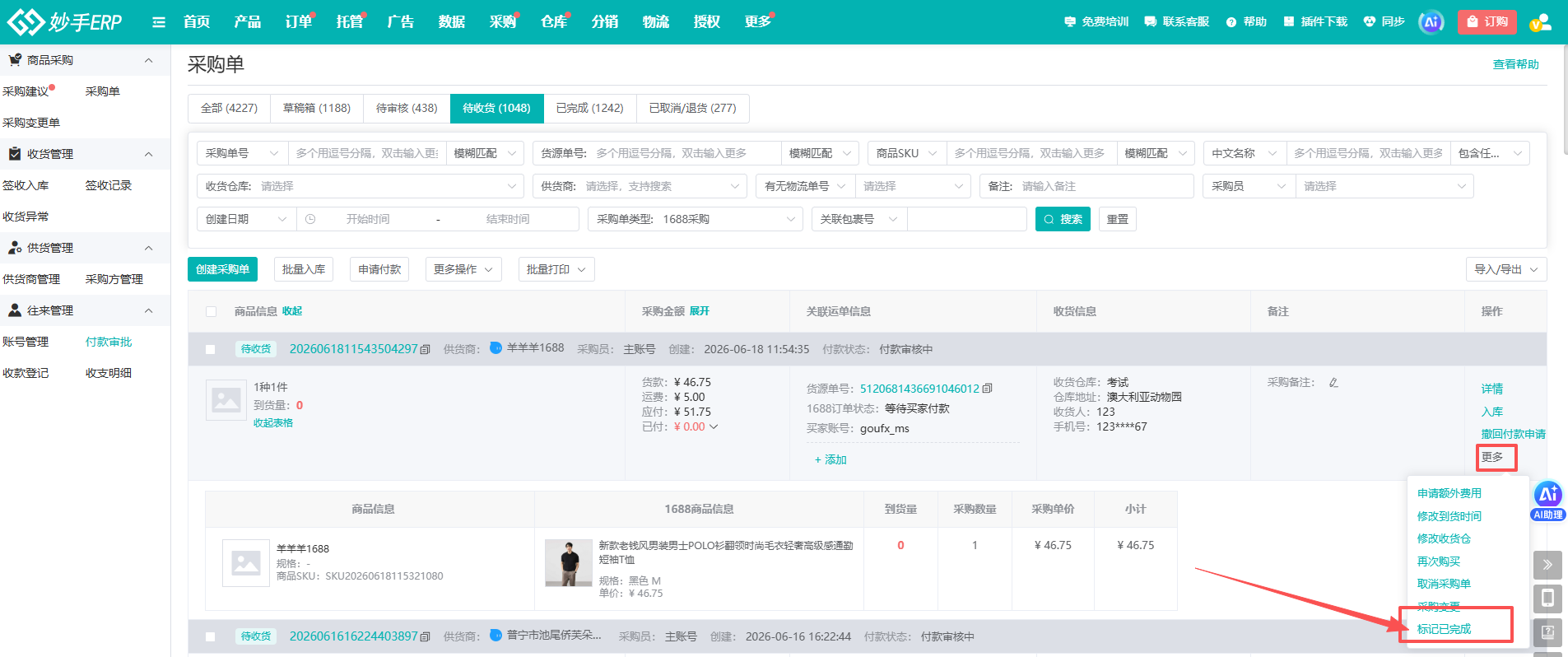
Task: Collapse the 供货管理 sidebar section
Action: tap(149, 248)
